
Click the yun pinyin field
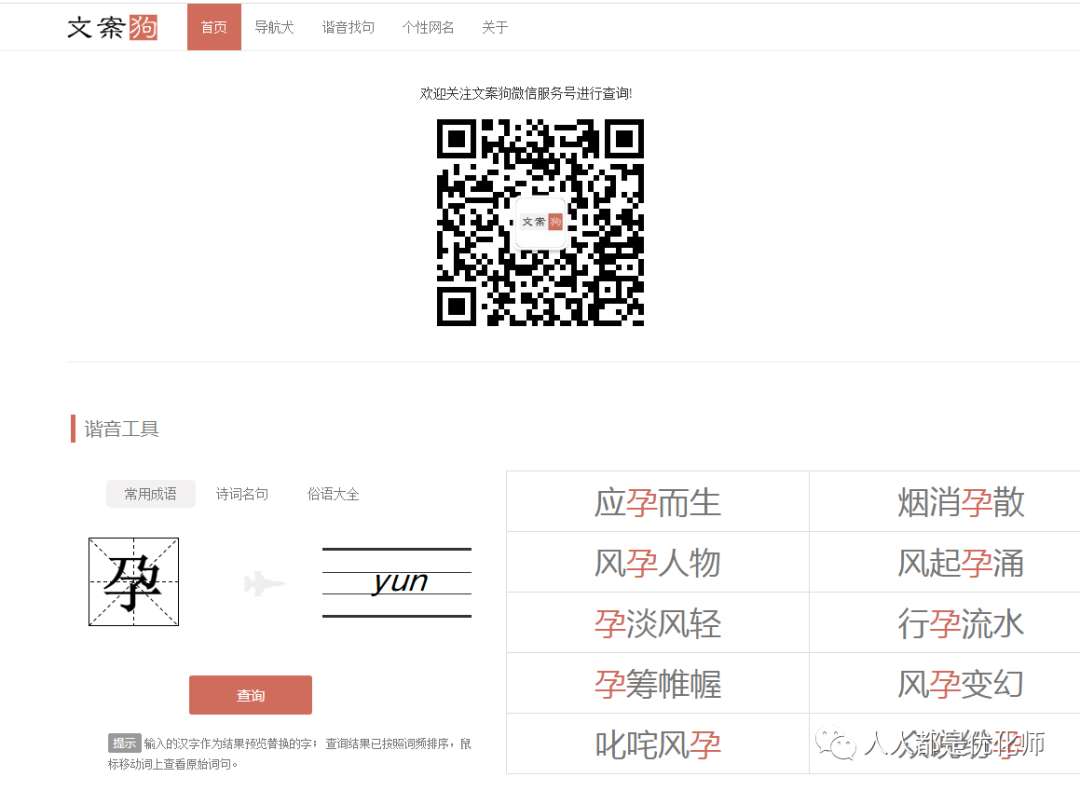point(397,582)
